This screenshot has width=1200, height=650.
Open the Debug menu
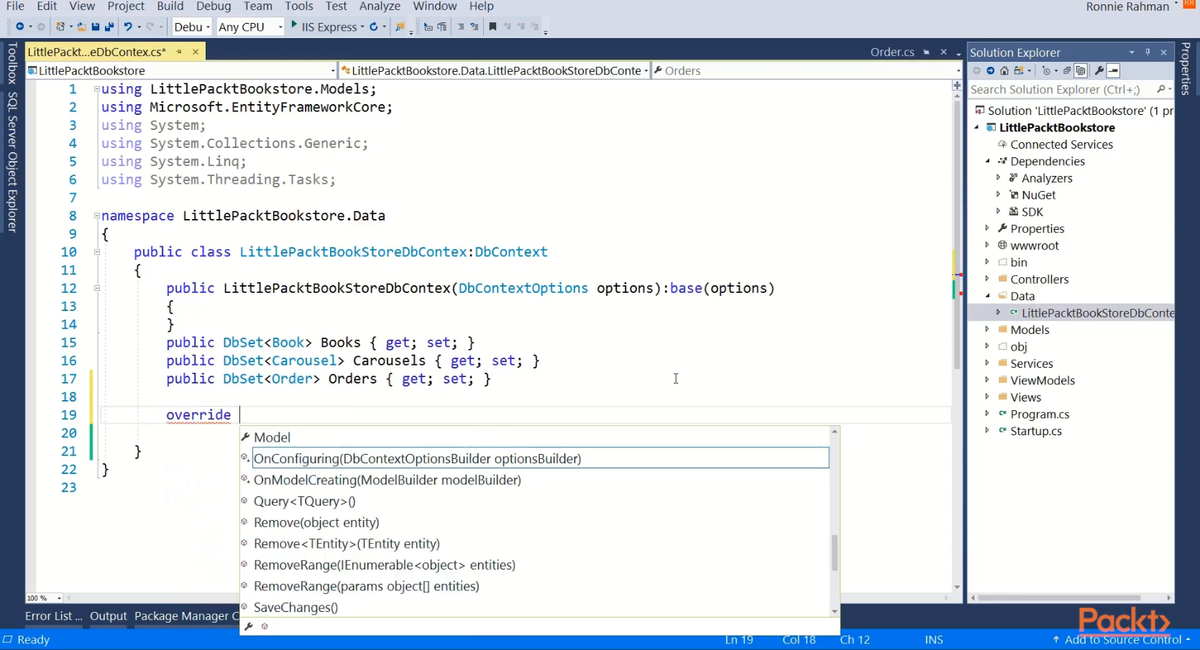[214, 6]
